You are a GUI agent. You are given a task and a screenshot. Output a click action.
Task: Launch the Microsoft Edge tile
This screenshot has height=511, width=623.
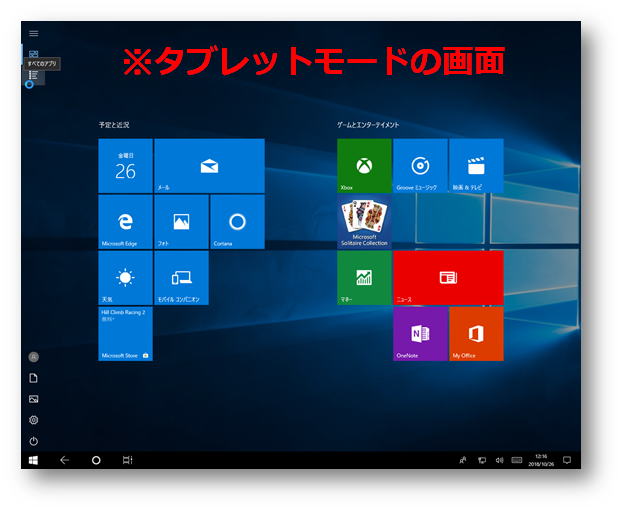pyautogui.click(x=125, y=222)
